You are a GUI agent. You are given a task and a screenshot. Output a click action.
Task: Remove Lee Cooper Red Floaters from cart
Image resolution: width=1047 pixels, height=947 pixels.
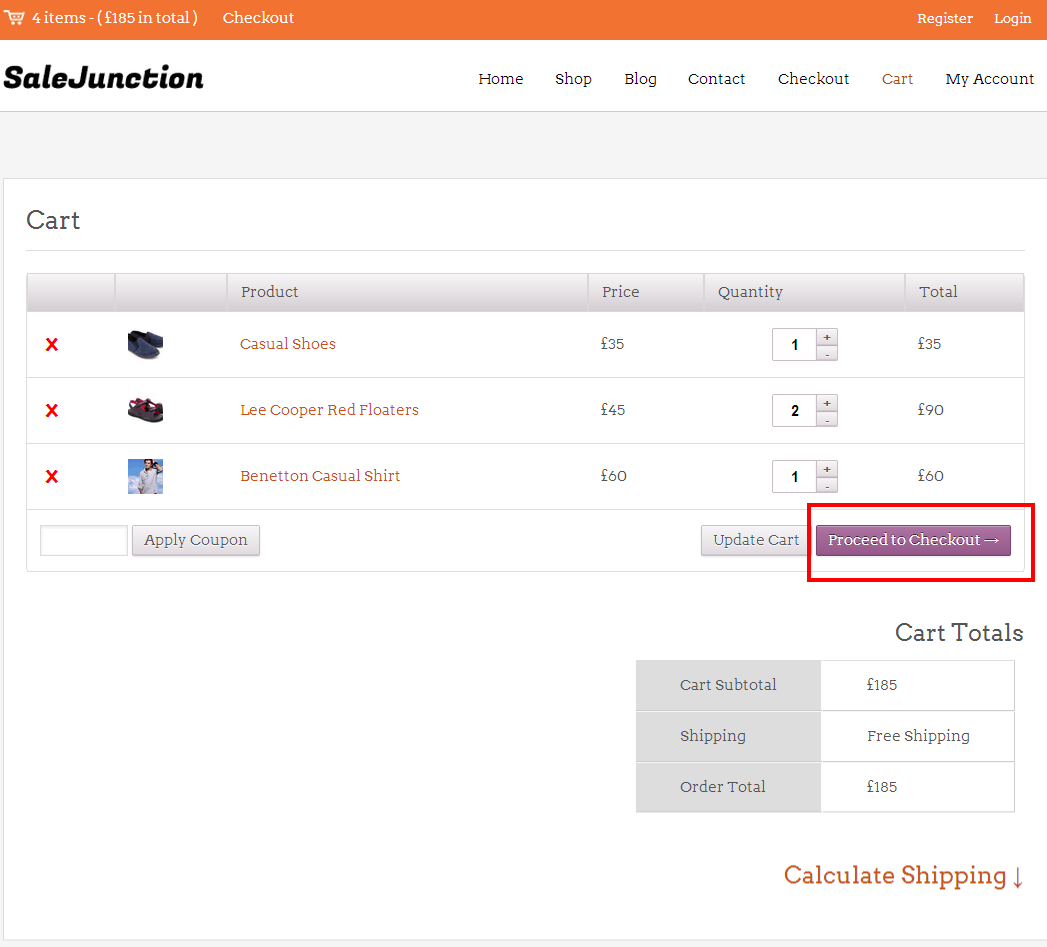tap(52, 411)
